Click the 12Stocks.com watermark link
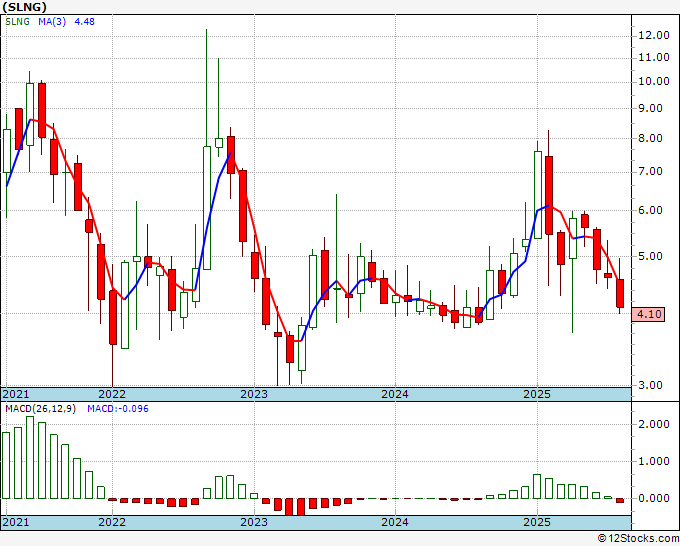This screenshot has width=680, height=546. tap(638, 538)
